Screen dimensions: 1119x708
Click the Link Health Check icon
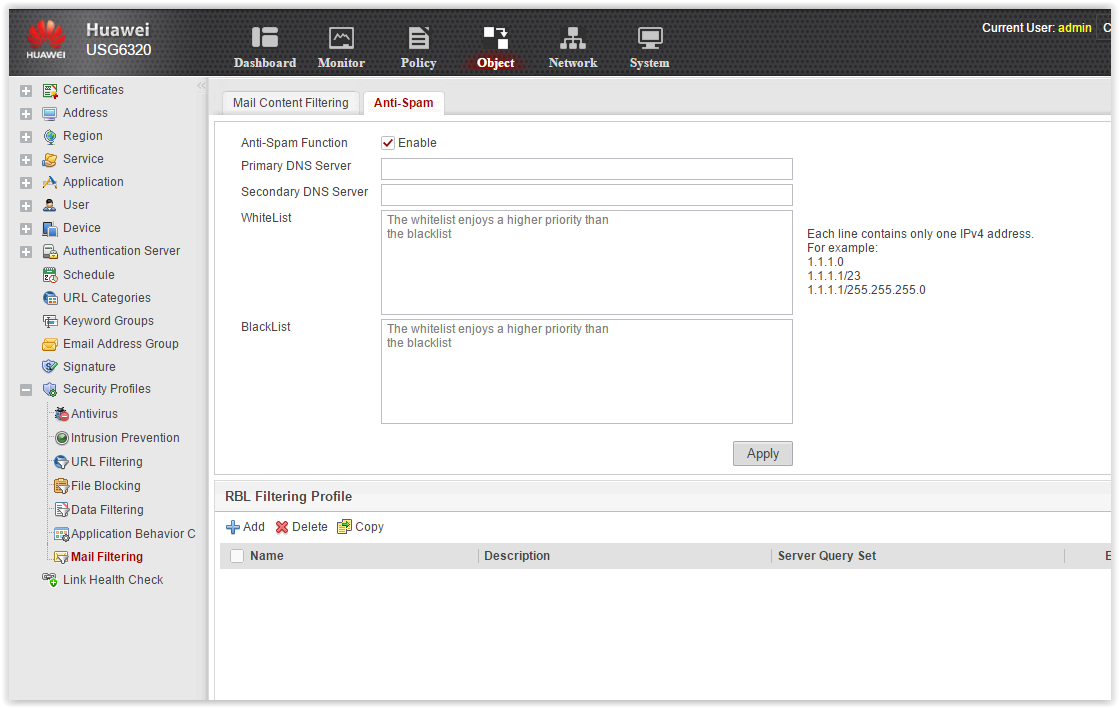point(50,580)
